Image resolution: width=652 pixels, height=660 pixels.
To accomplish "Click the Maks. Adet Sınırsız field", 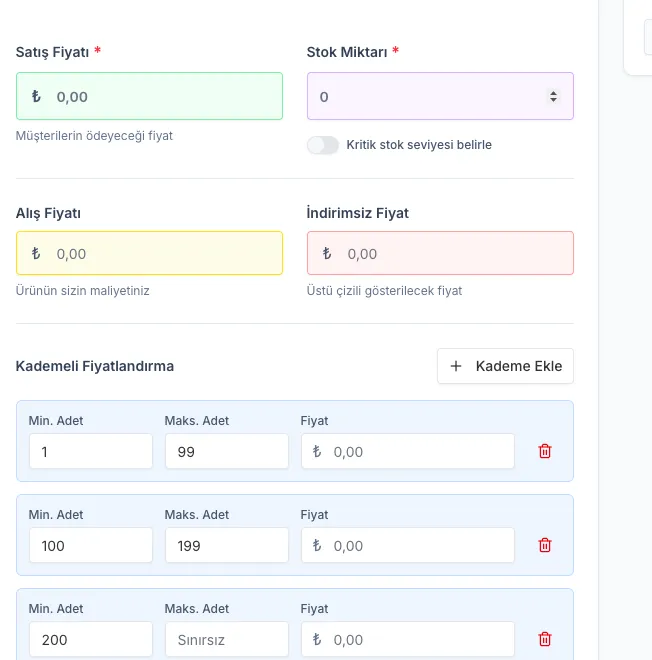I will (x=226, y=640).
